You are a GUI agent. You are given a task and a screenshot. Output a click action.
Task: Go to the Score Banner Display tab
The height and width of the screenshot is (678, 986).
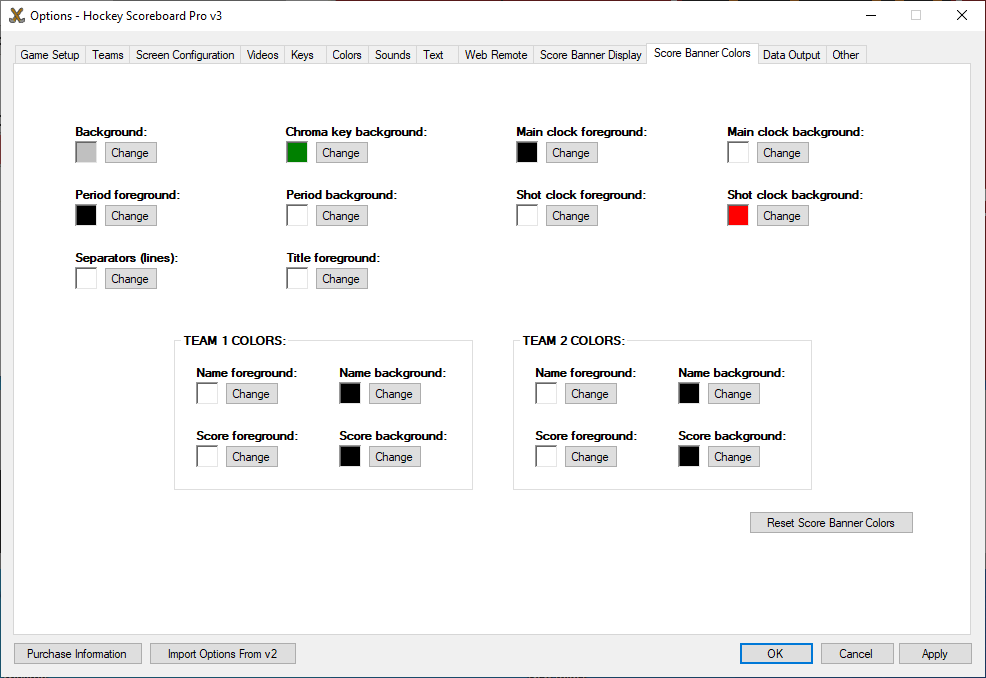point(591,55)
